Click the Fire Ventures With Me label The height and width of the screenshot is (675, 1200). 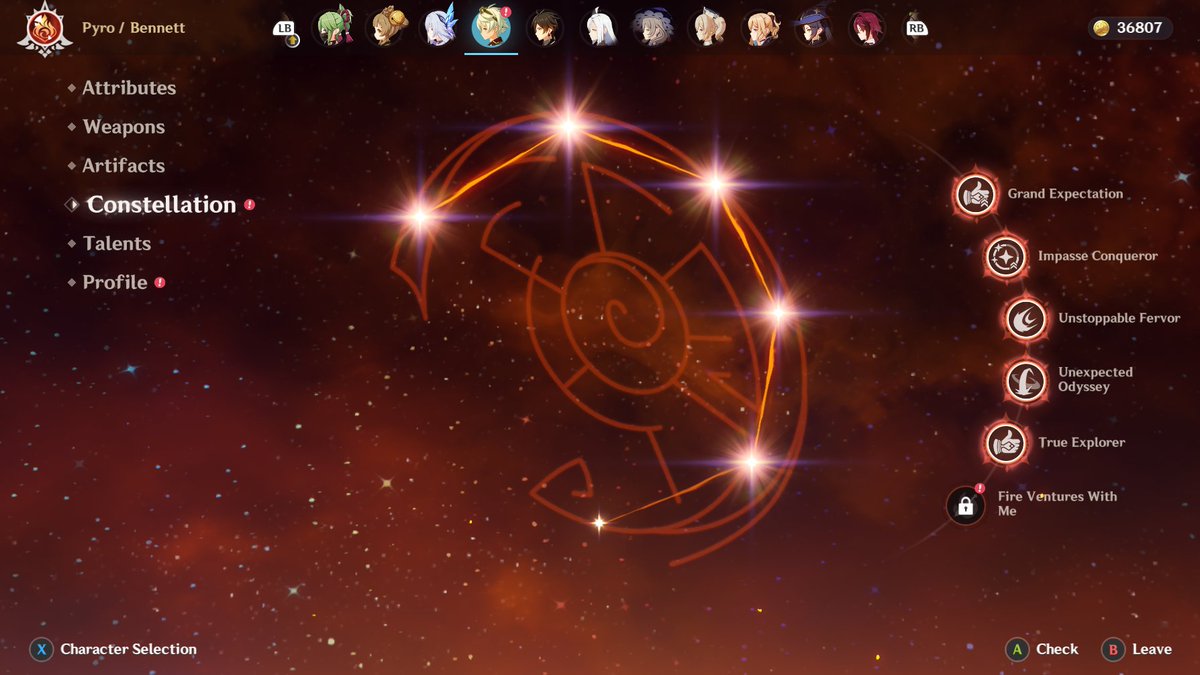point(1057,503)
